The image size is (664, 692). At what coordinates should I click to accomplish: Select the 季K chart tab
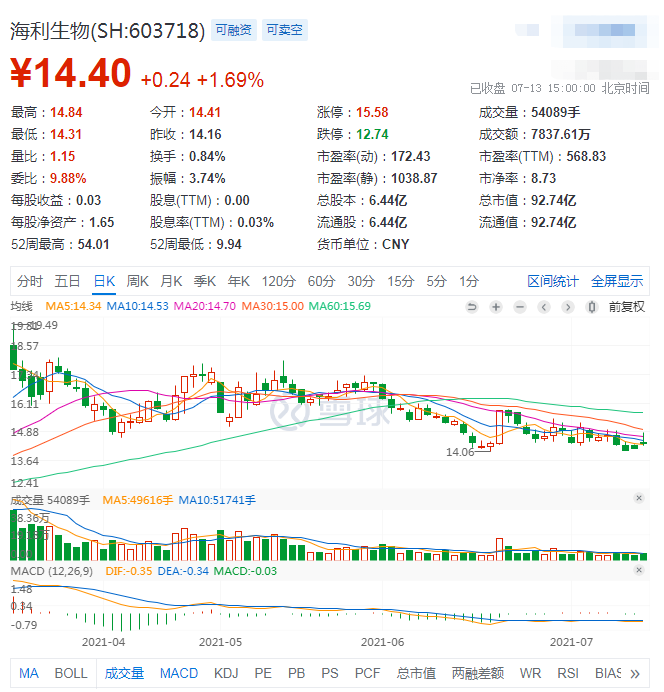(205, 282)
